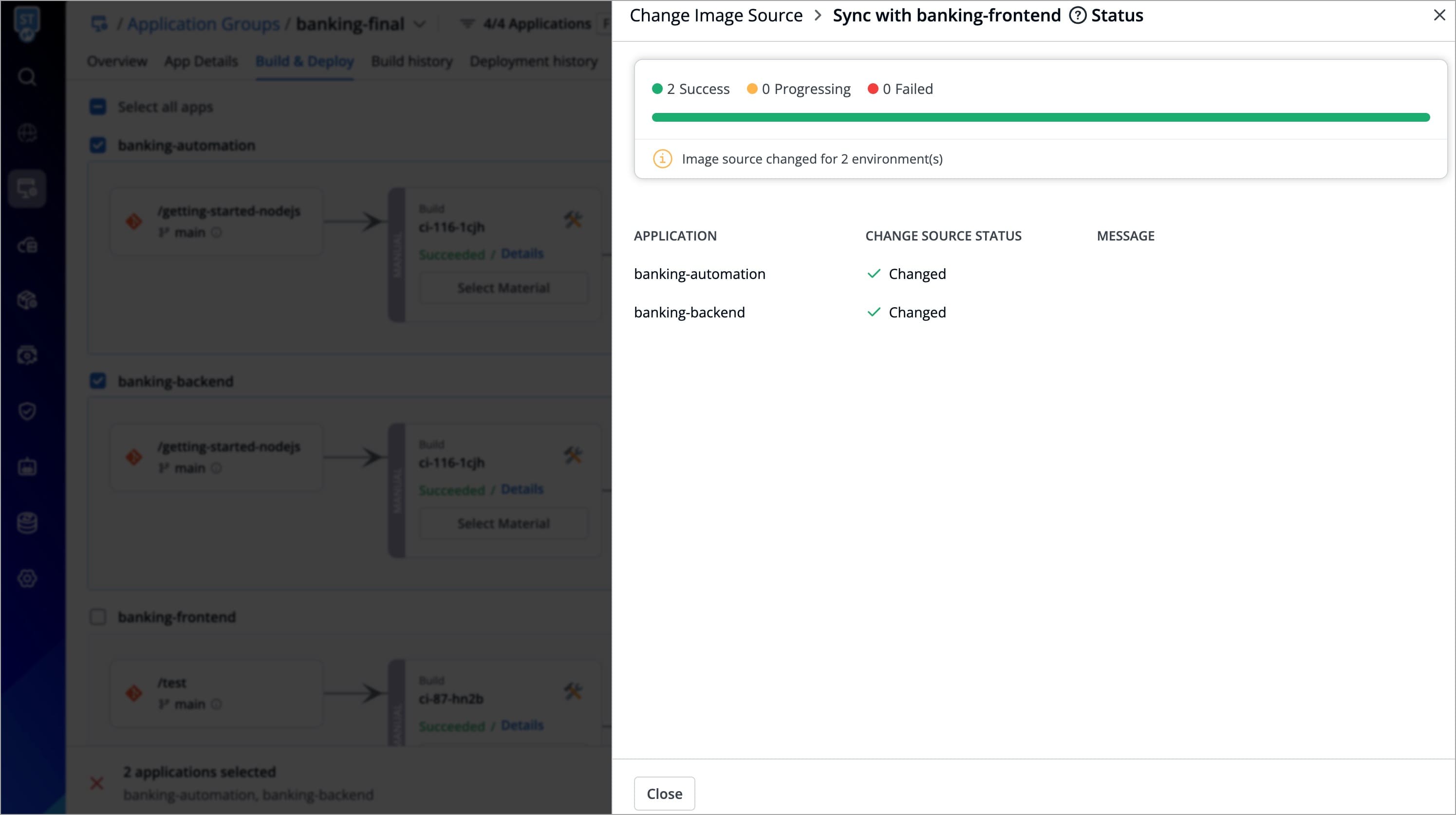
Task: Click the green success progress bar
Action: [1040, 117]
